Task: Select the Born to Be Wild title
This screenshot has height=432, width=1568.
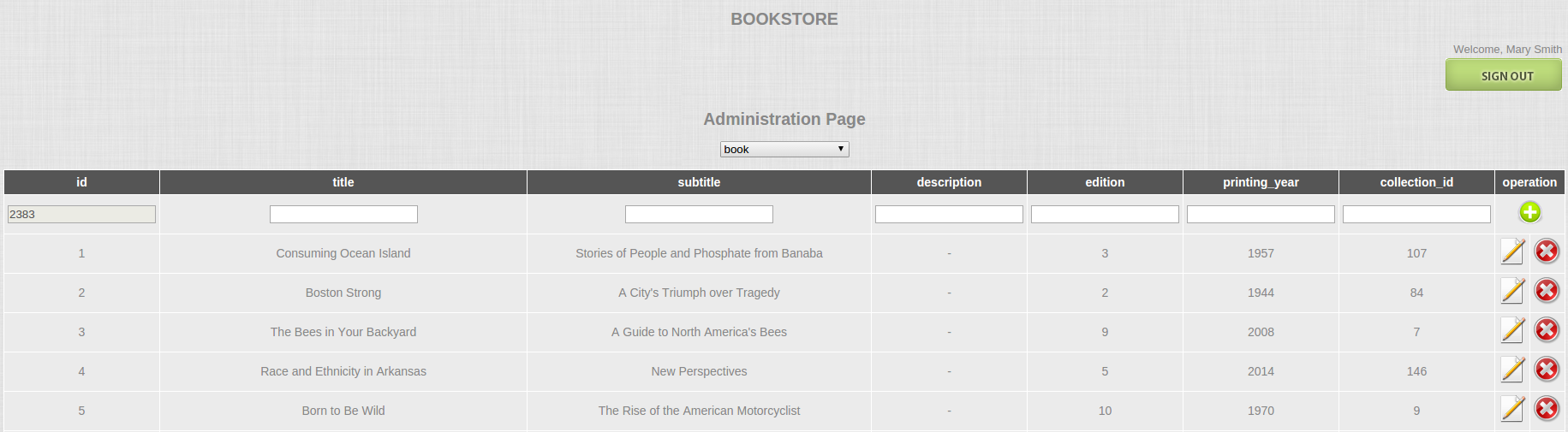Action: [343, 411]
